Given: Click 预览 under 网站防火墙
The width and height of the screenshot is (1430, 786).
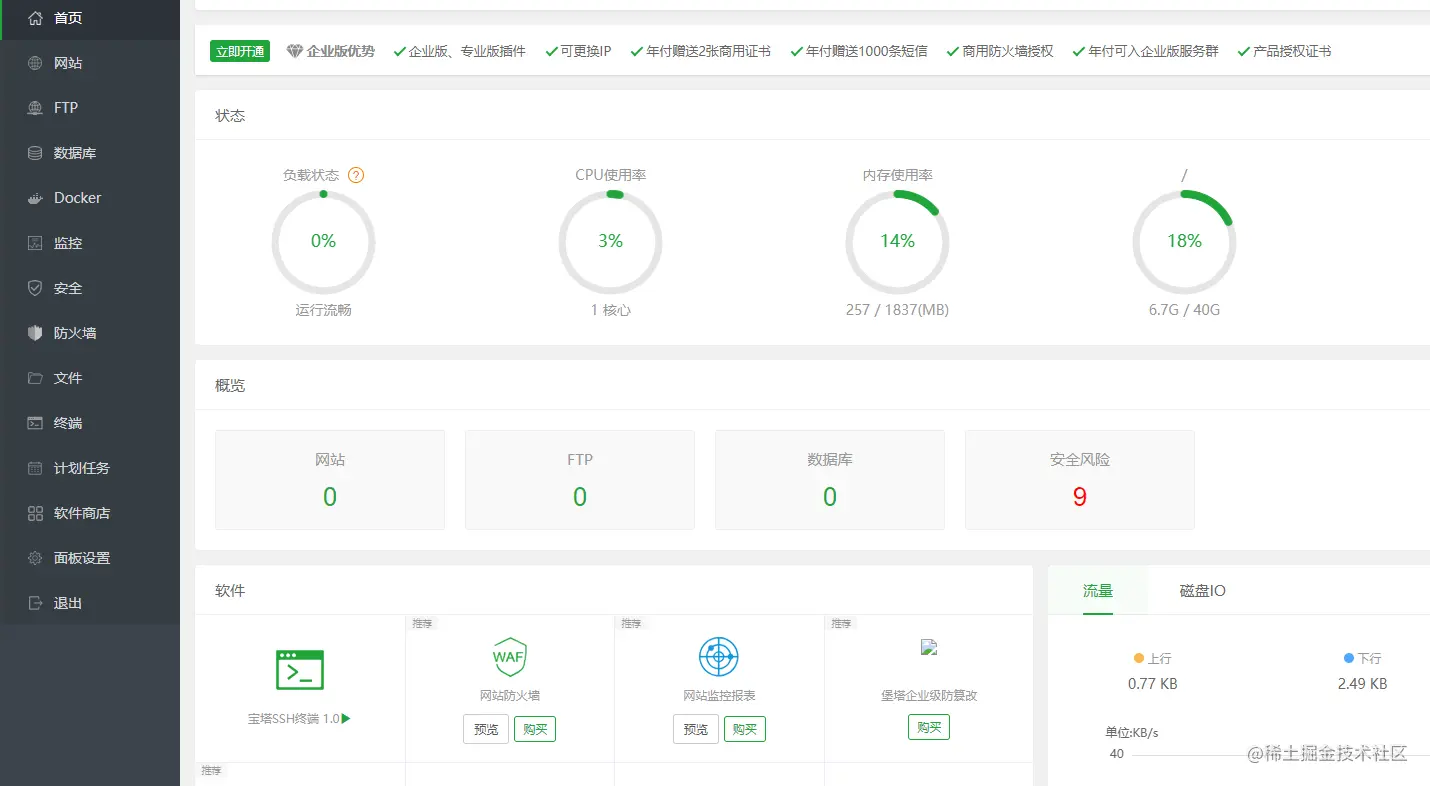Looking at the screenshot, I should point(486,729).
